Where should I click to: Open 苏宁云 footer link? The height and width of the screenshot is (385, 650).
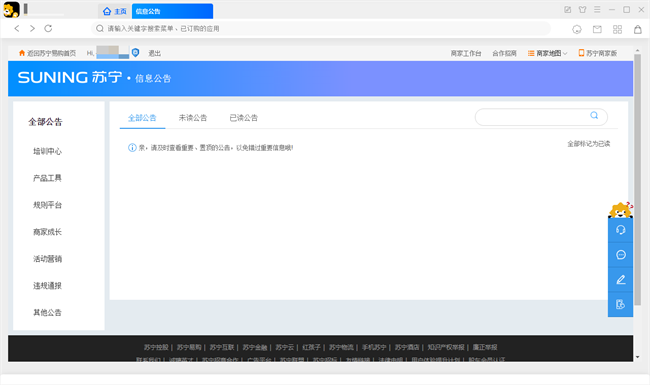284,347
